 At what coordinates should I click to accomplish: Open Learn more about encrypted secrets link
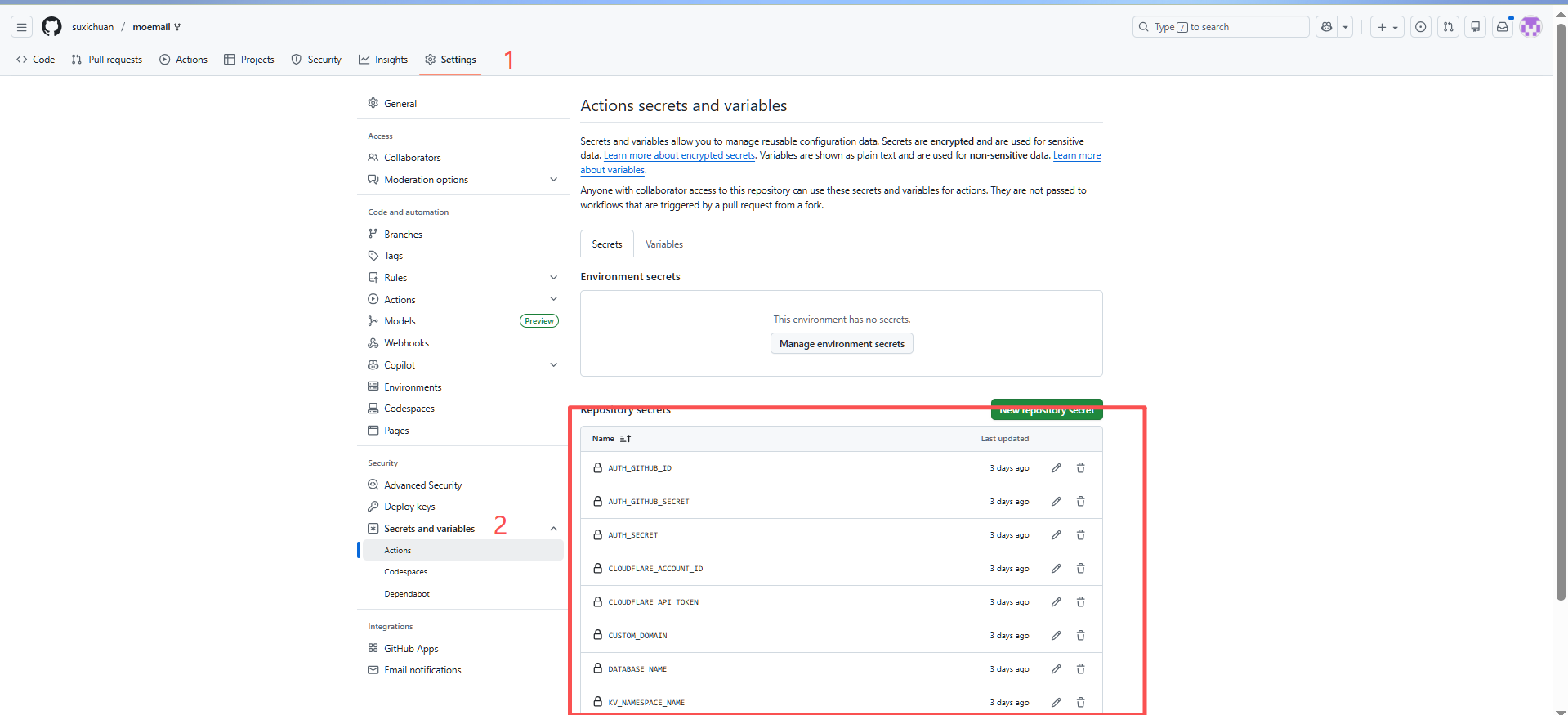(x=679, y=155)
